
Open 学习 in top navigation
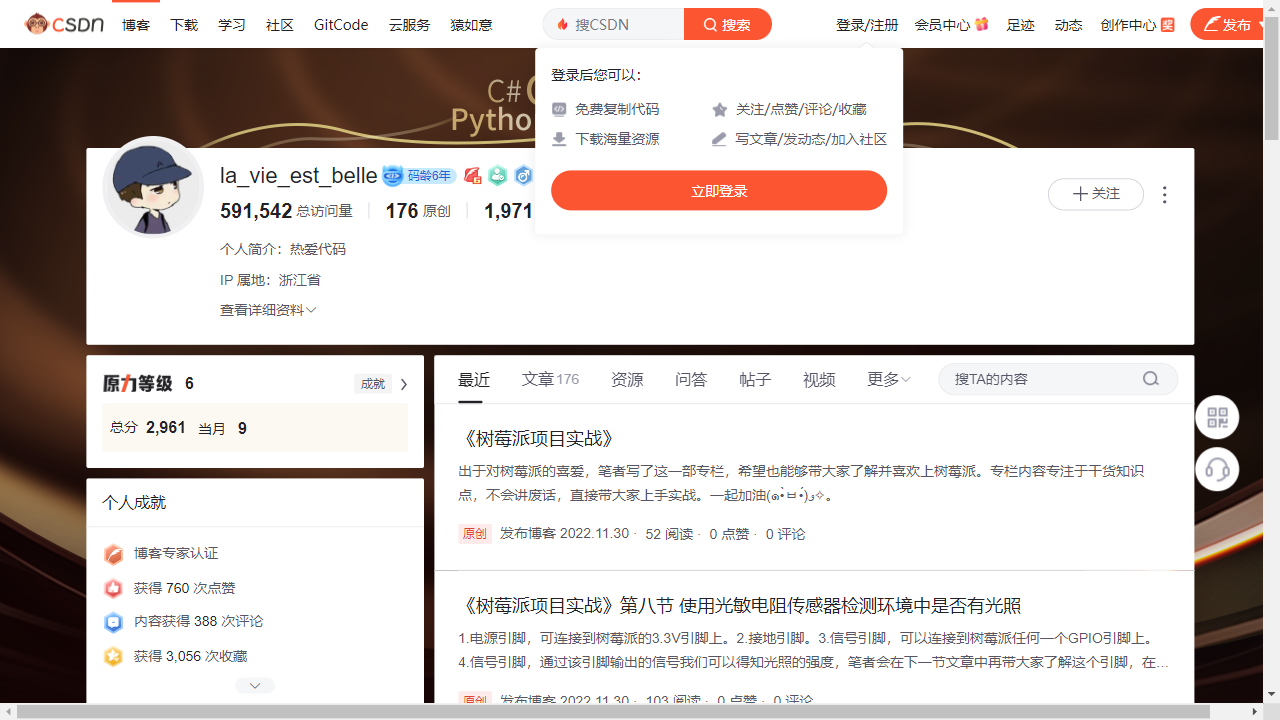point(232,25)
